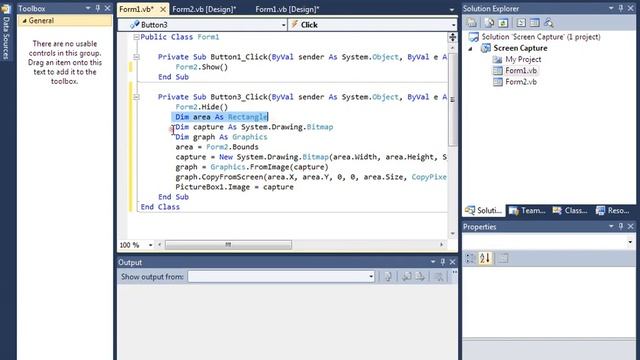Image resolution: width=640 pixels, height=360 pixels.
Task: Select the Class View bottom tab
Action: point(570,211)
